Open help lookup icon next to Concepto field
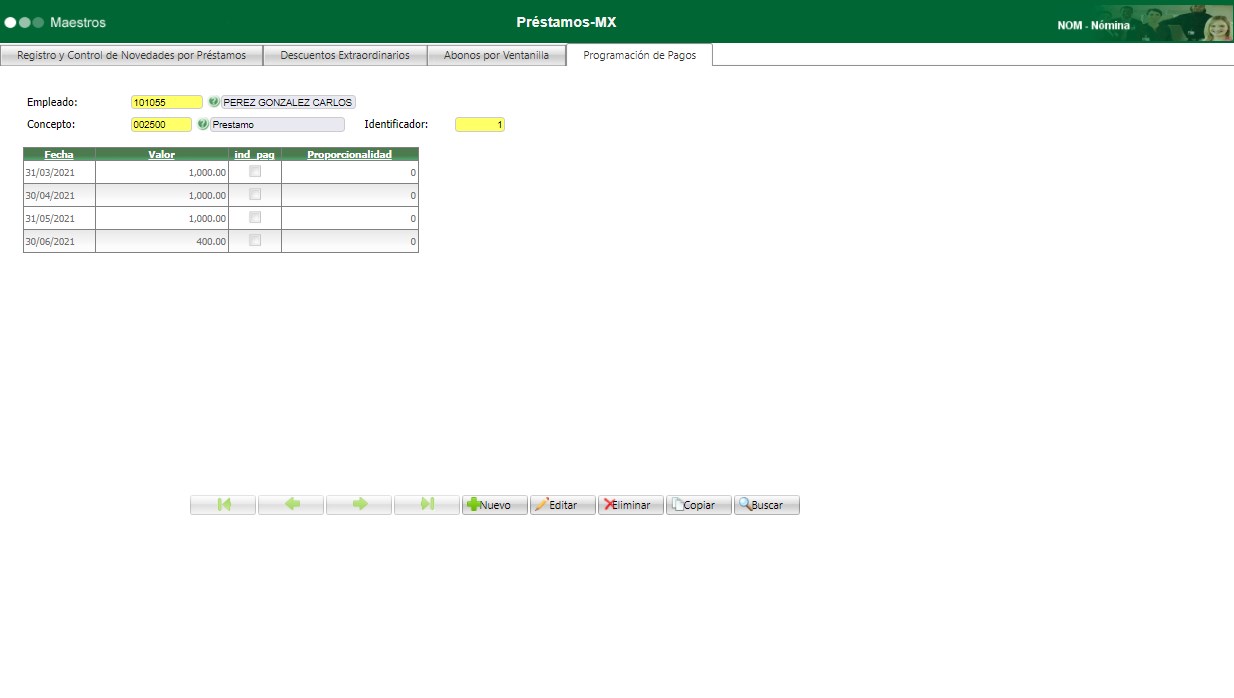This screenshot has height=698, width=1234. [x=203, y=125]
